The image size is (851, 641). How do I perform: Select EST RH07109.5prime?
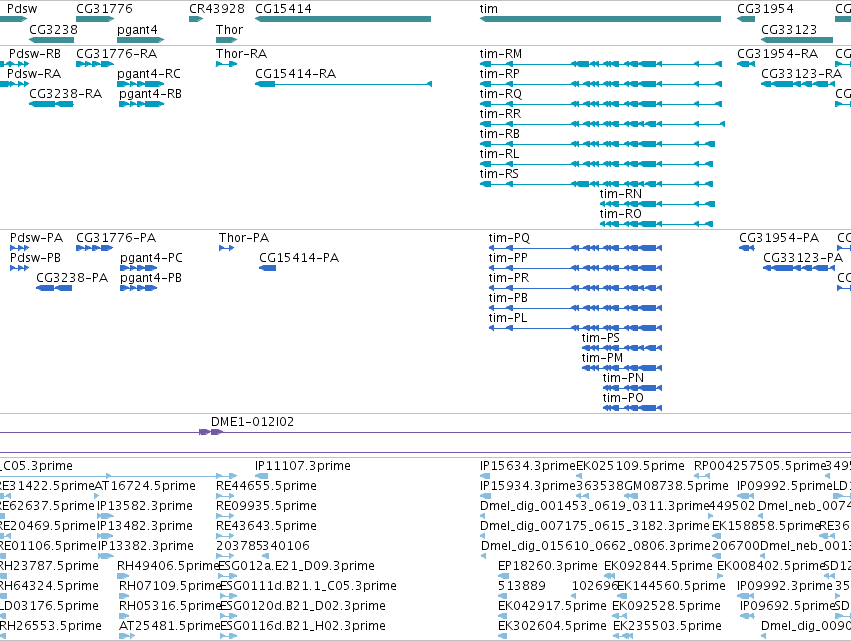coord(170,586)
